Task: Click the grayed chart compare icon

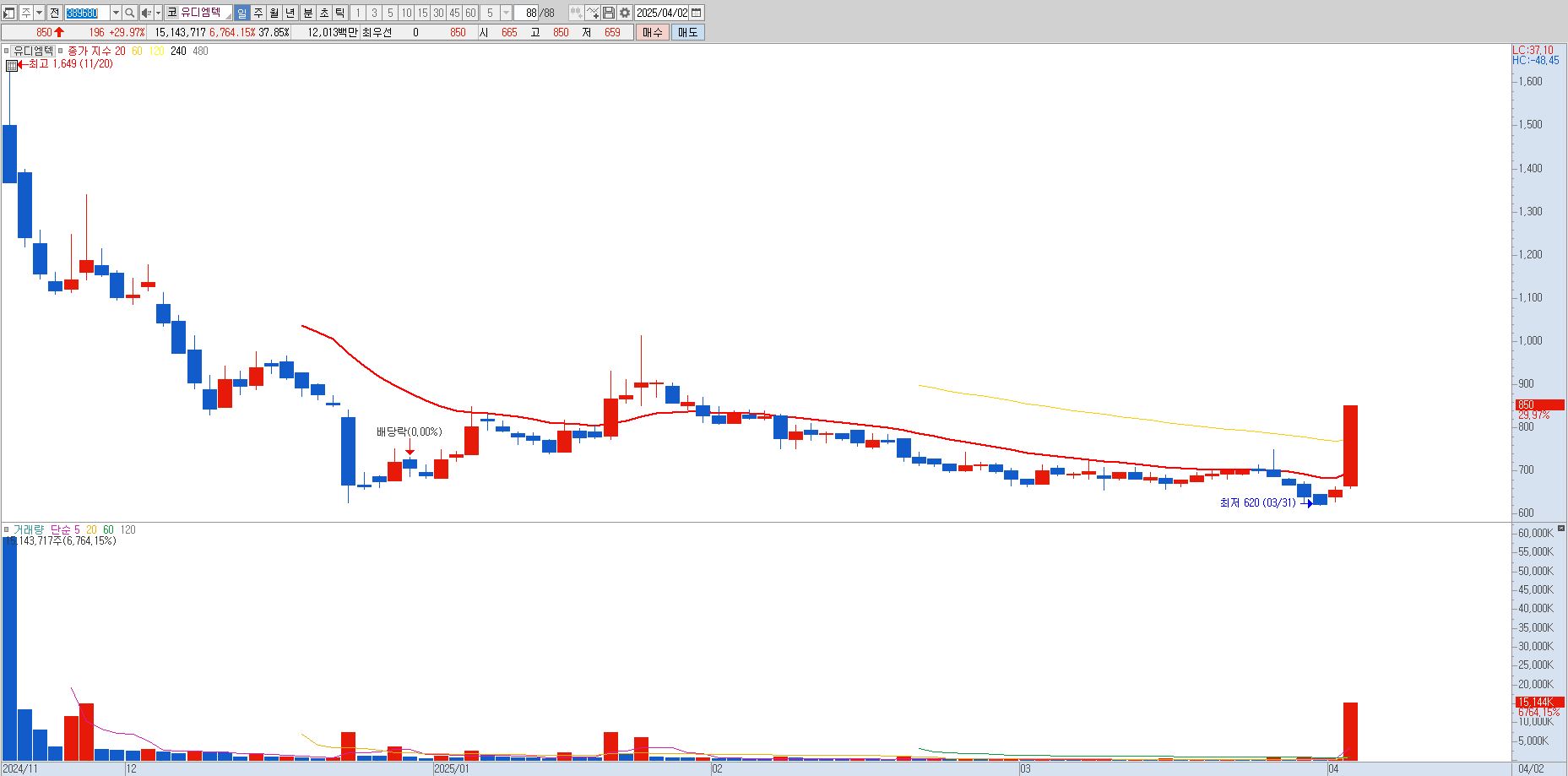Action: coord(576,13)
